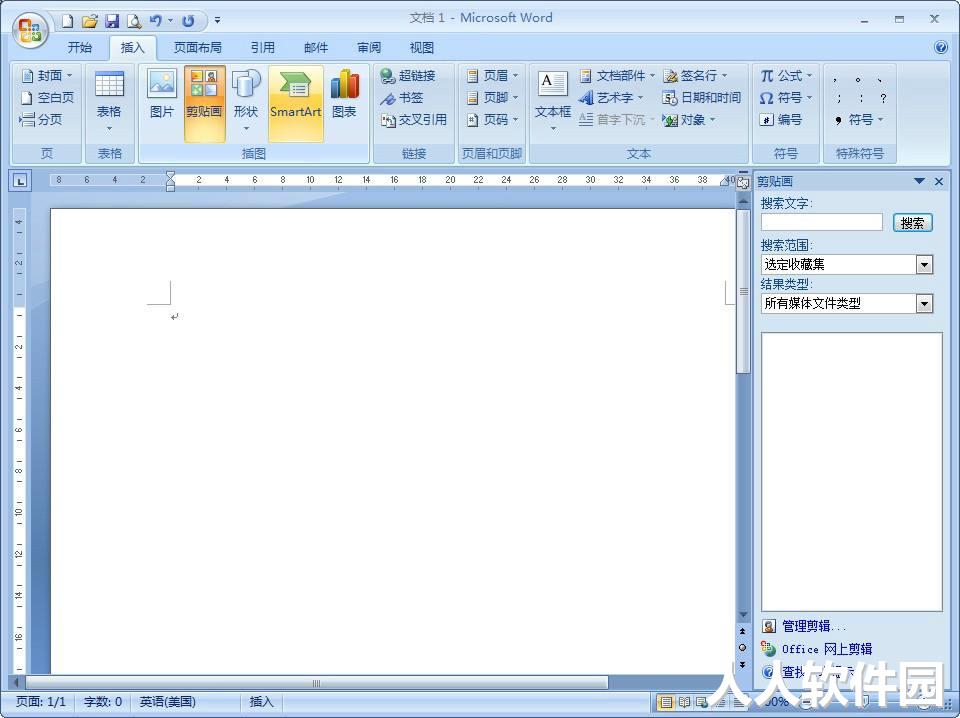The image size is (960, 718).
Task: Click the next page double-arrow button
Action: 743,665
